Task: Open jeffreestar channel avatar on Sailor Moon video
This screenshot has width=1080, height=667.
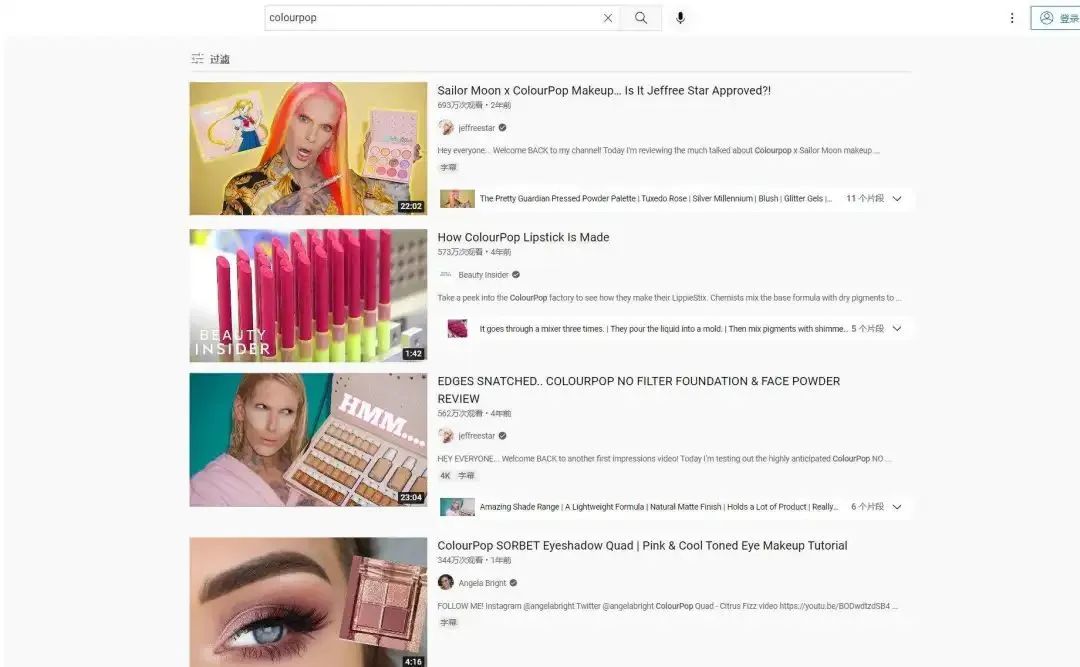Action: [446, 127]
